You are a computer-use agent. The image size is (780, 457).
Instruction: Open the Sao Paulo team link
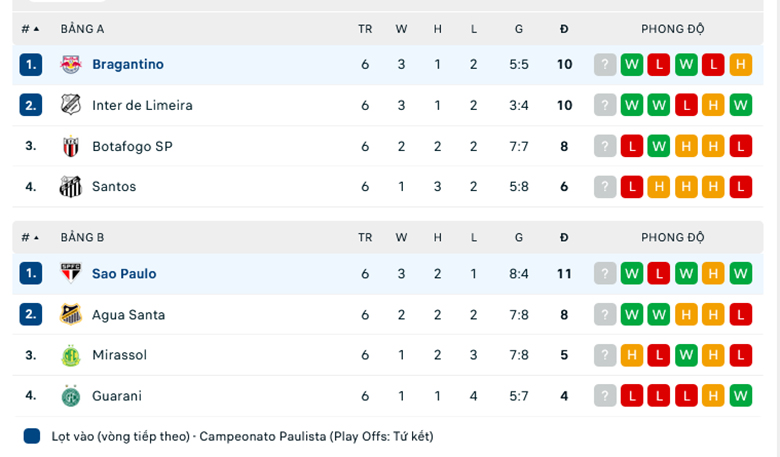[x=124, y=273]
